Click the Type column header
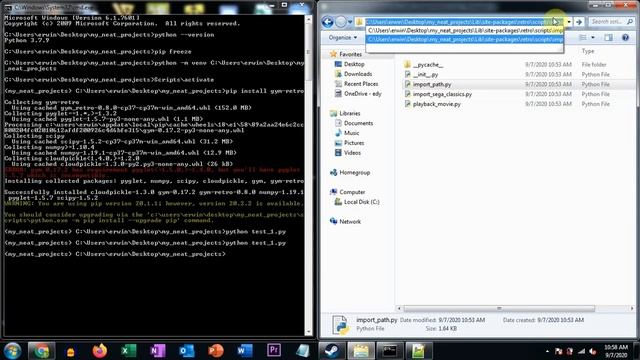 point(588,51)
